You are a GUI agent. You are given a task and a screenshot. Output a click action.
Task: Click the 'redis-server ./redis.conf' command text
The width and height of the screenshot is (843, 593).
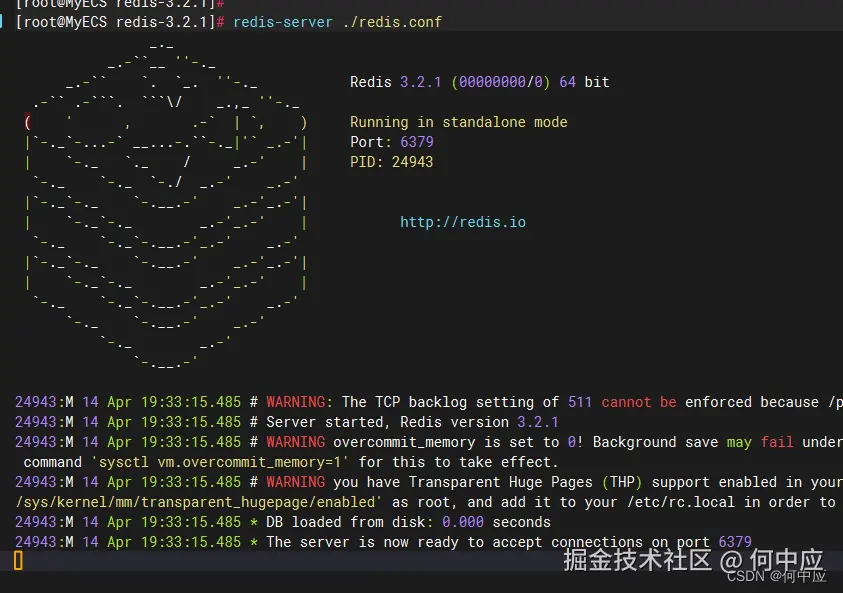tap(337, 22)
